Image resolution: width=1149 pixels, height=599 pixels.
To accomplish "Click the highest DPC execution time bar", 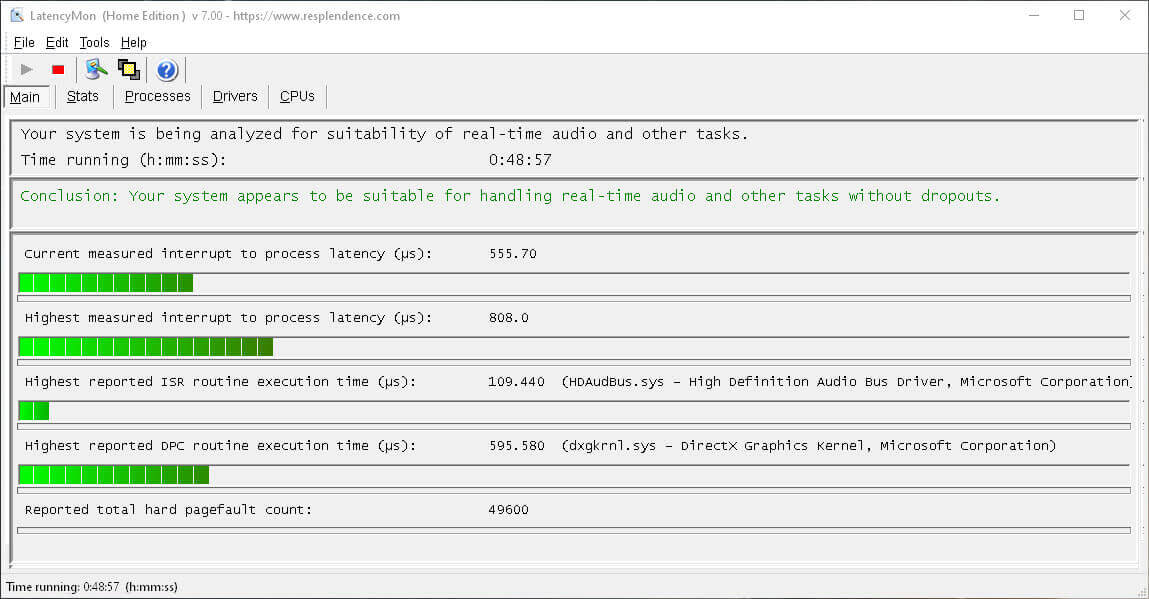I will tap(114, 475).
